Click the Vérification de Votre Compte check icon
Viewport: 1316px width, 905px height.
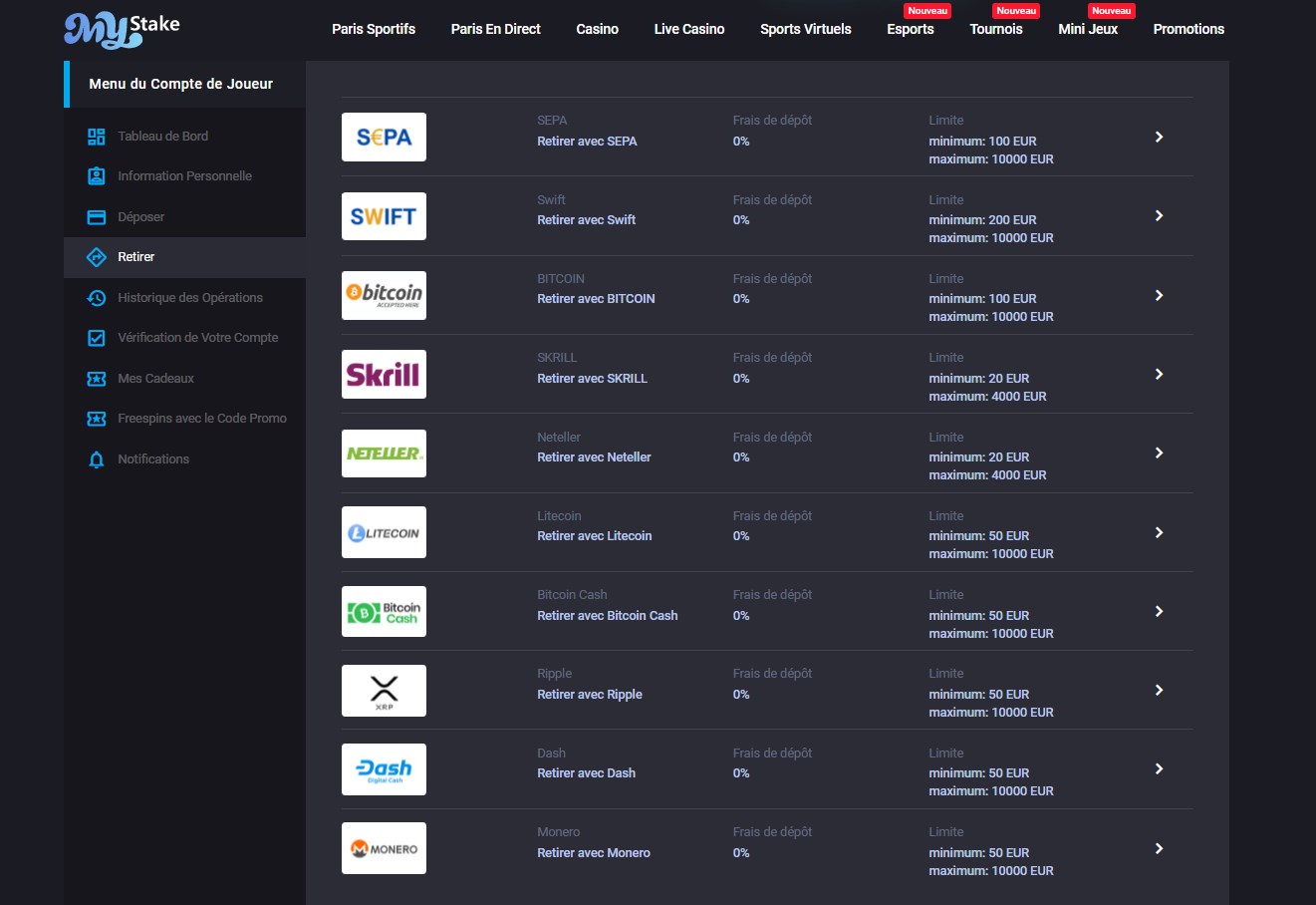click(97, 338)
